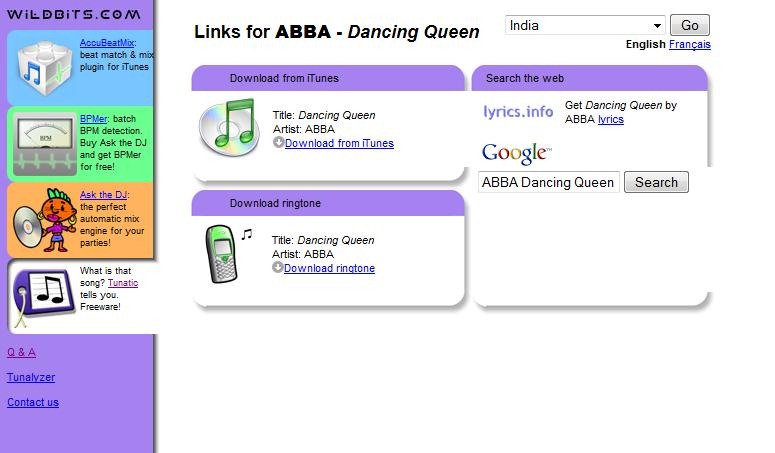
Task: Open the AccuBeatMix link
Action: [x=107, y=43]
